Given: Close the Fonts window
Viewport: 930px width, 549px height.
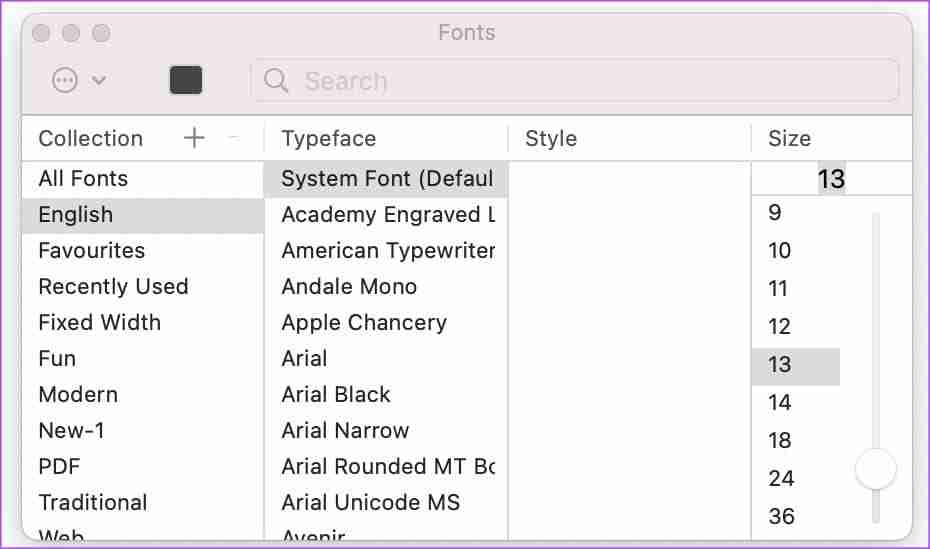Looking at the screenshot, I should point(41,33).
